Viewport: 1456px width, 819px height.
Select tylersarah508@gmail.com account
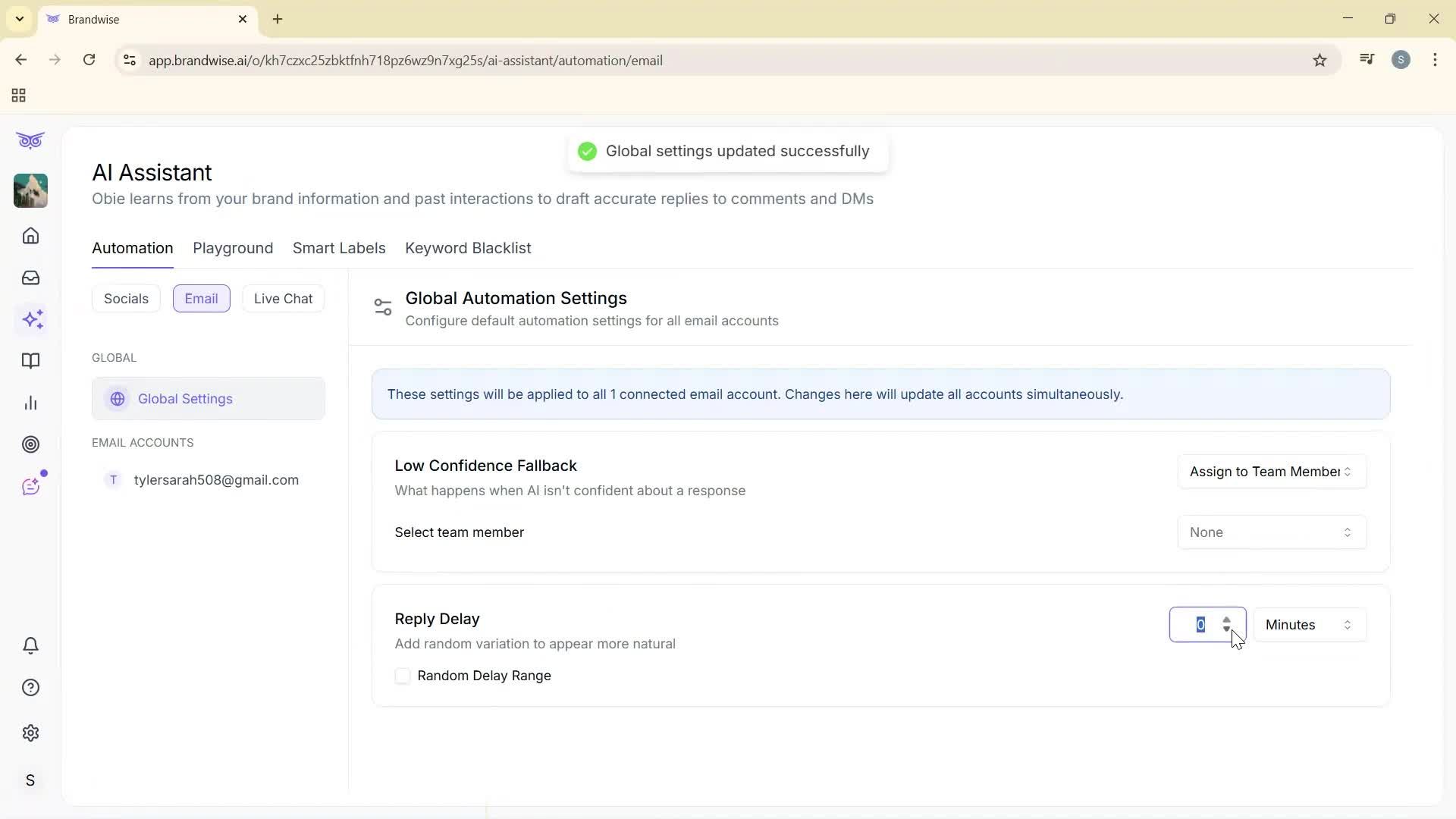click(x=217, y=479)
